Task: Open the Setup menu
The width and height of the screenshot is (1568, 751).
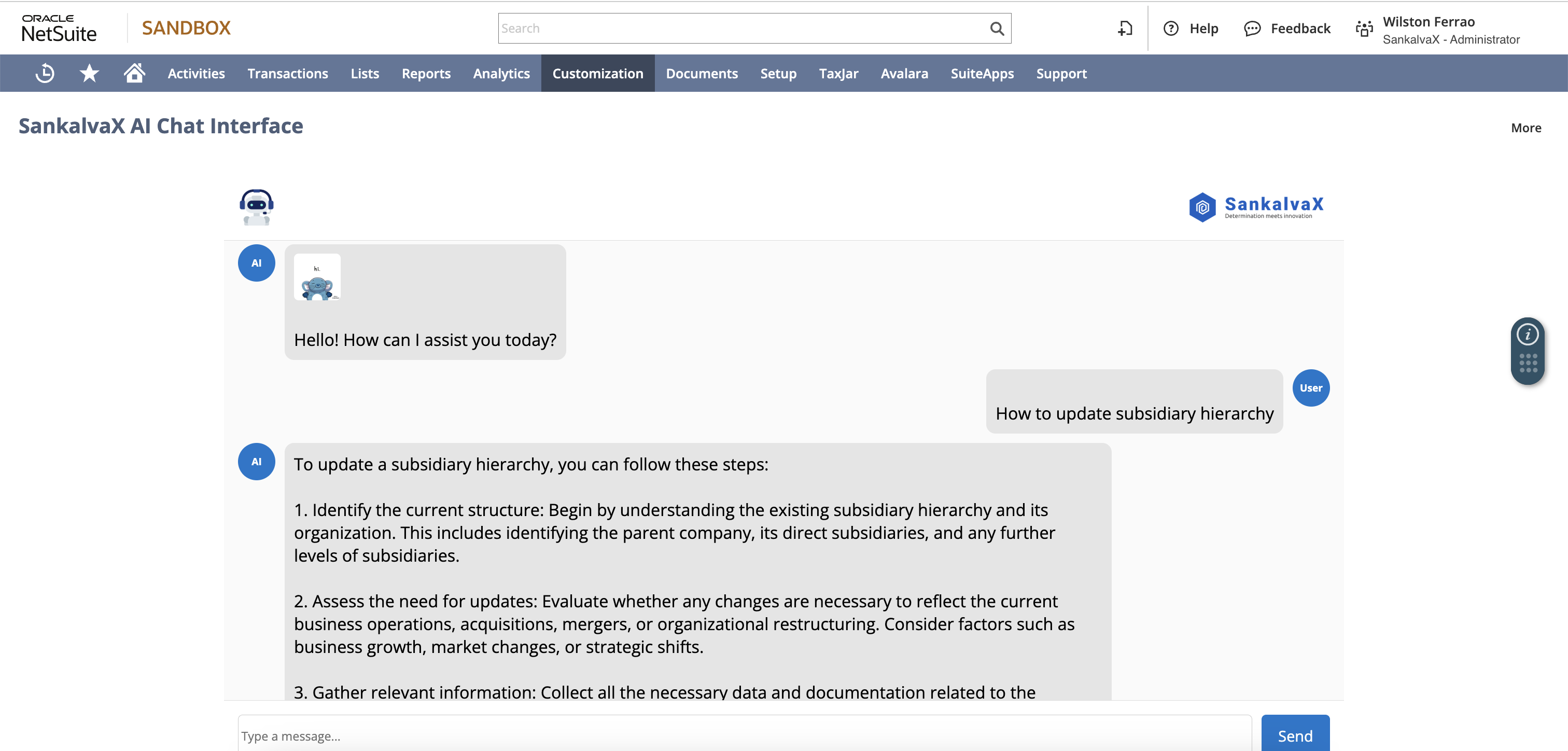Action: pos(778,73)
